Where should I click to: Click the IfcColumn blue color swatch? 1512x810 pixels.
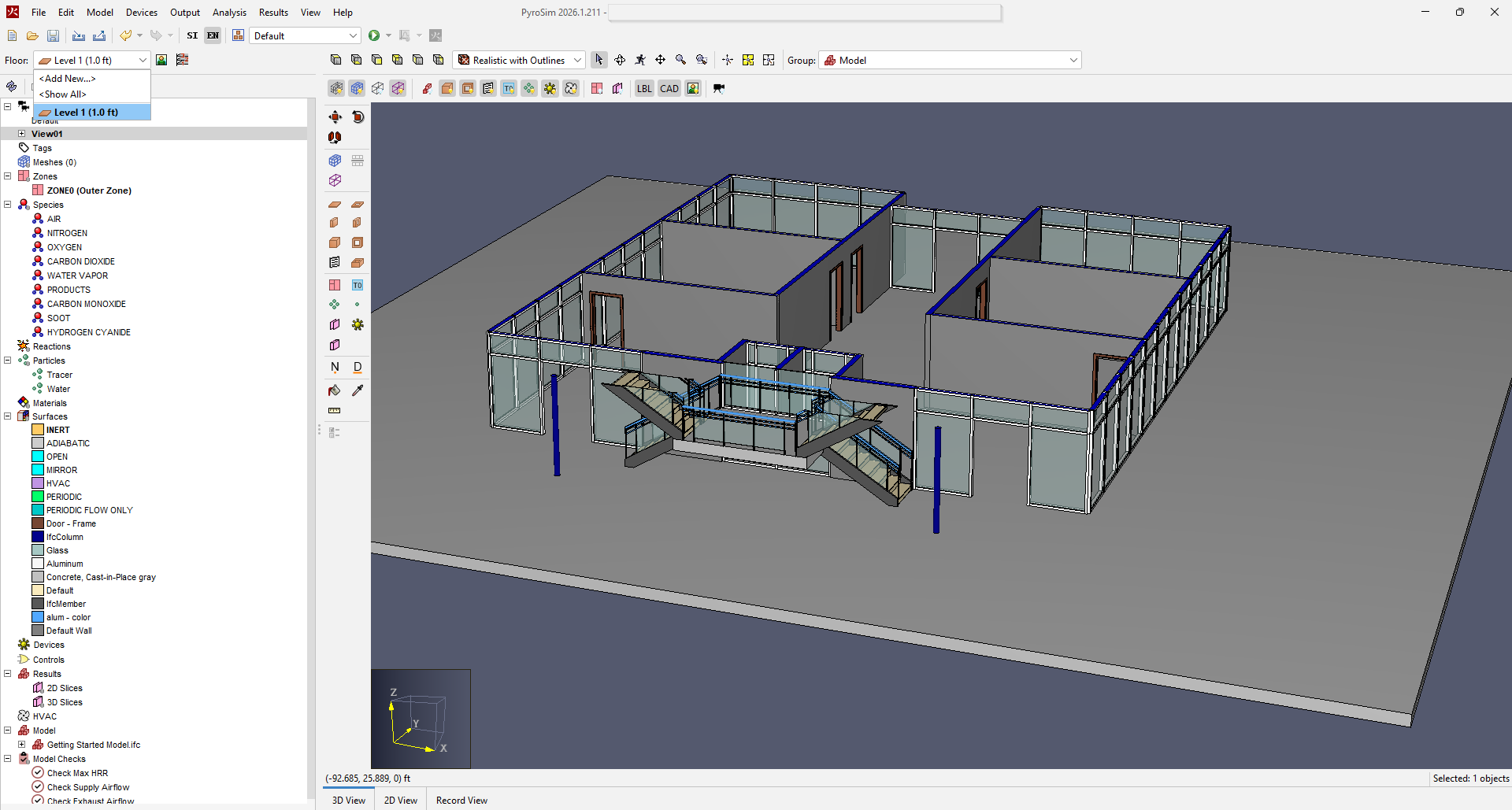[x=38, y=537]
